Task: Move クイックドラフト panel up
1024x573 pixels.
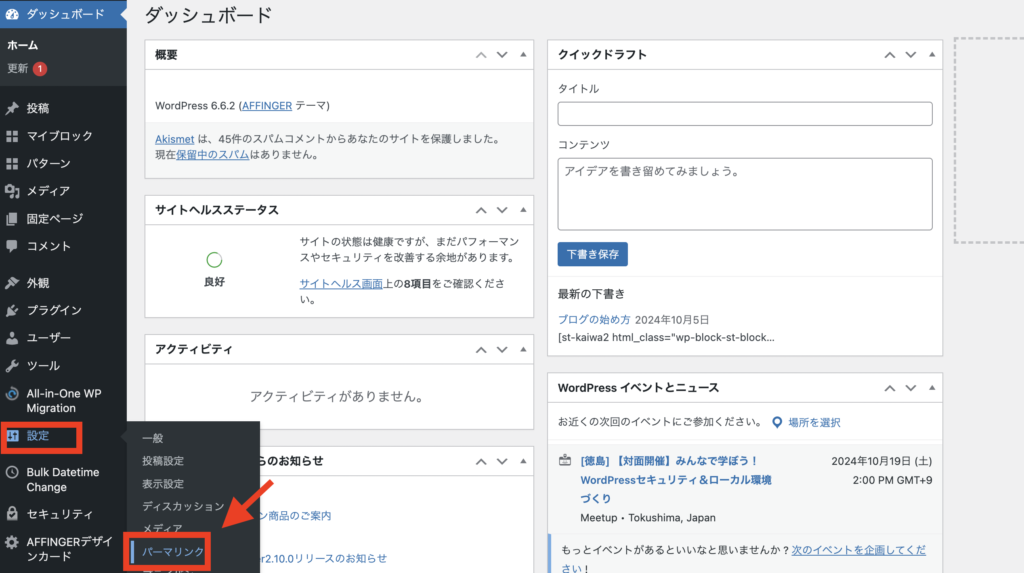Action: [x=889, y=55]
